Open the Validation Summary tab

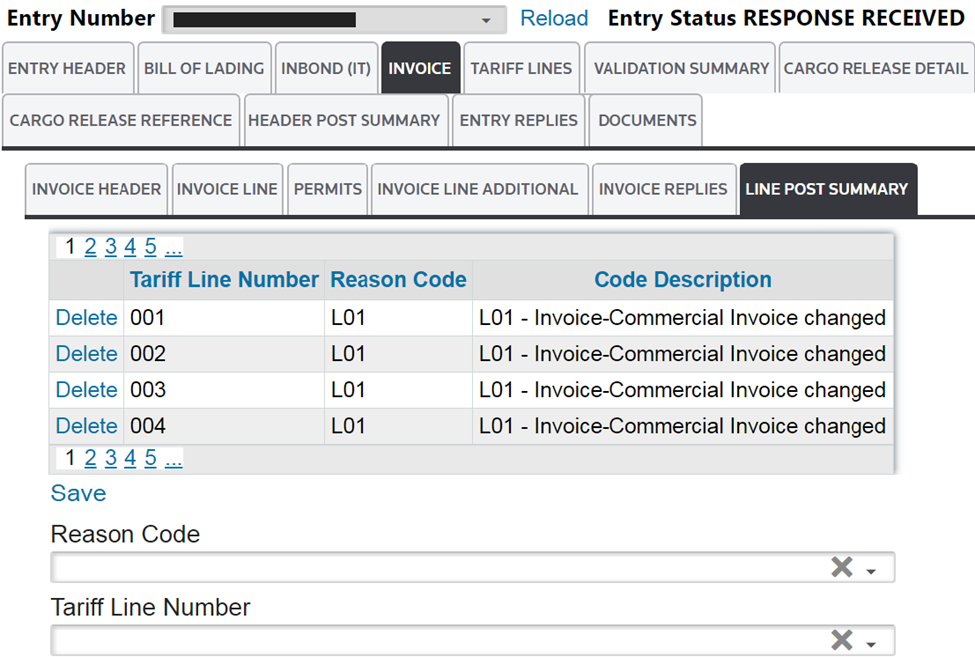(x=681, y=68)
